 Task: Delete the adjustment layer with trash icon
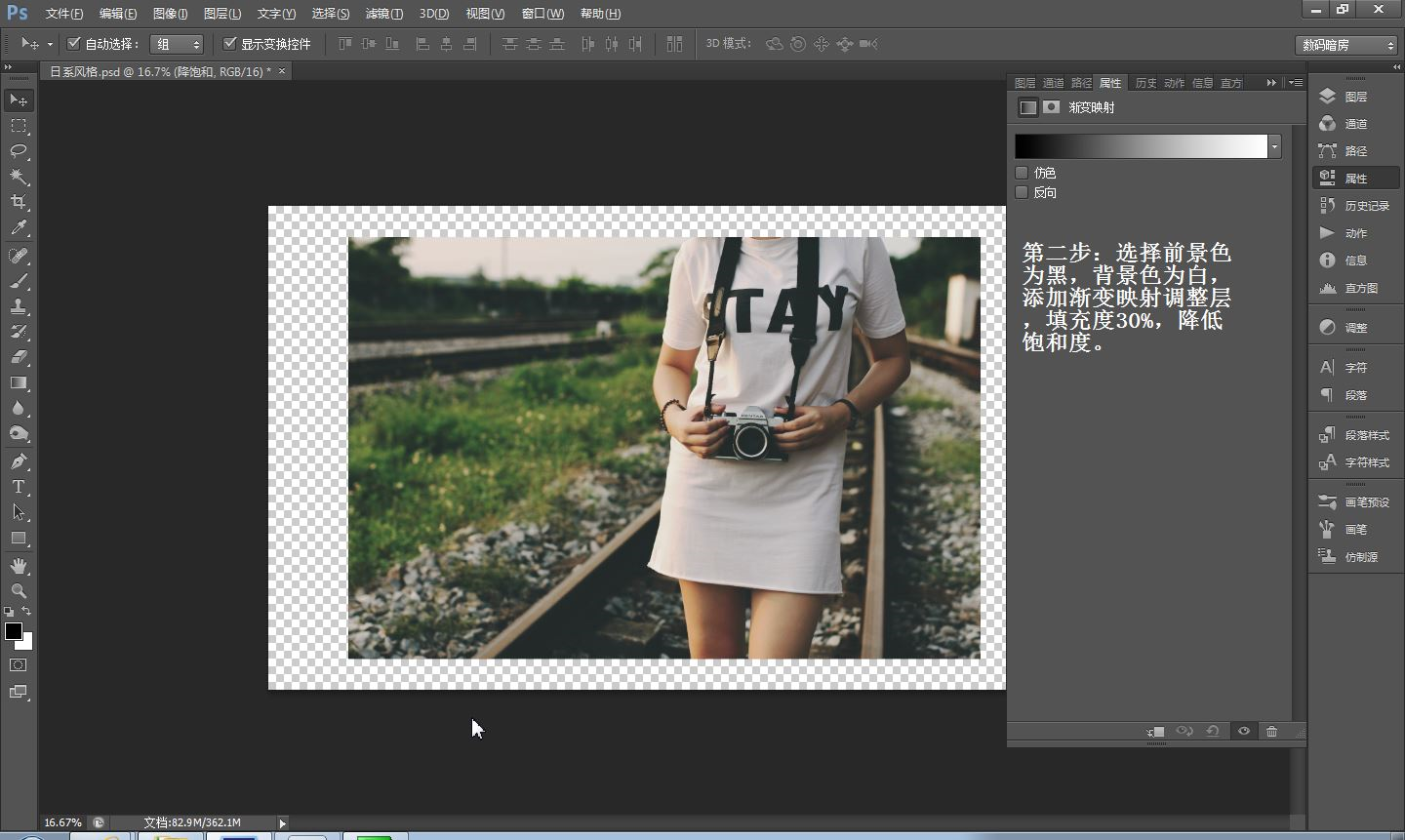tap(1271, 731)
